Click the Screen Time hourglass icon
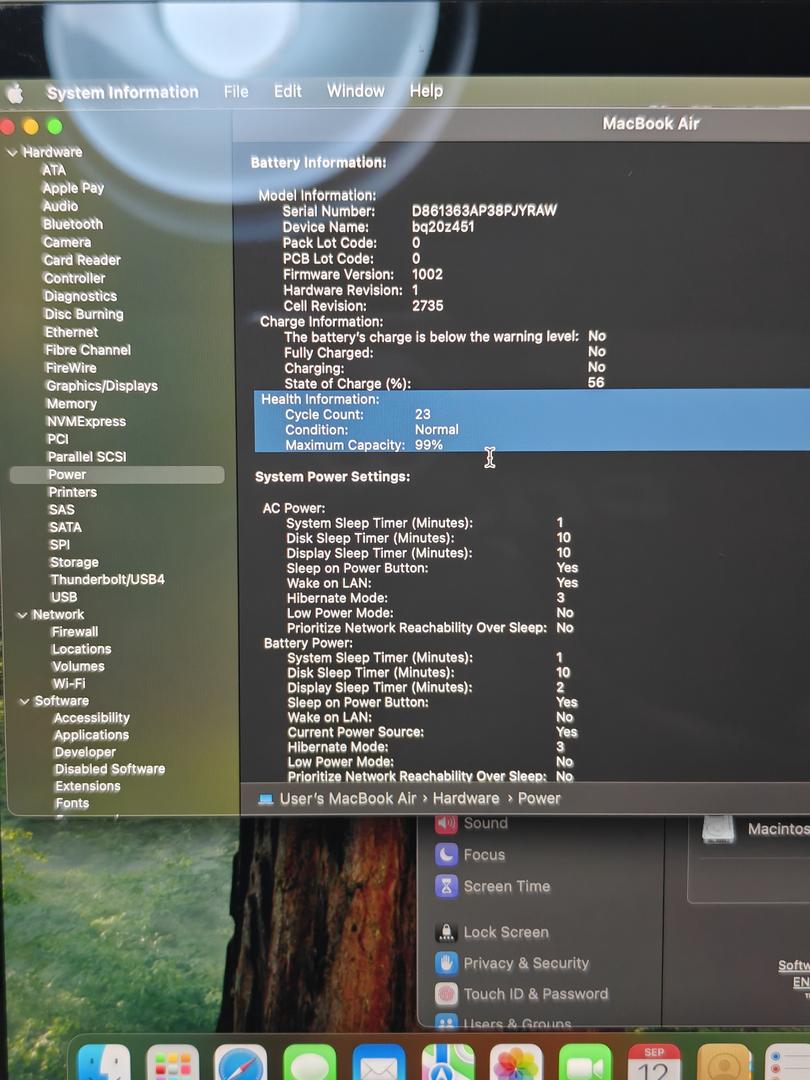810x1080 pixels. point(446,886)
